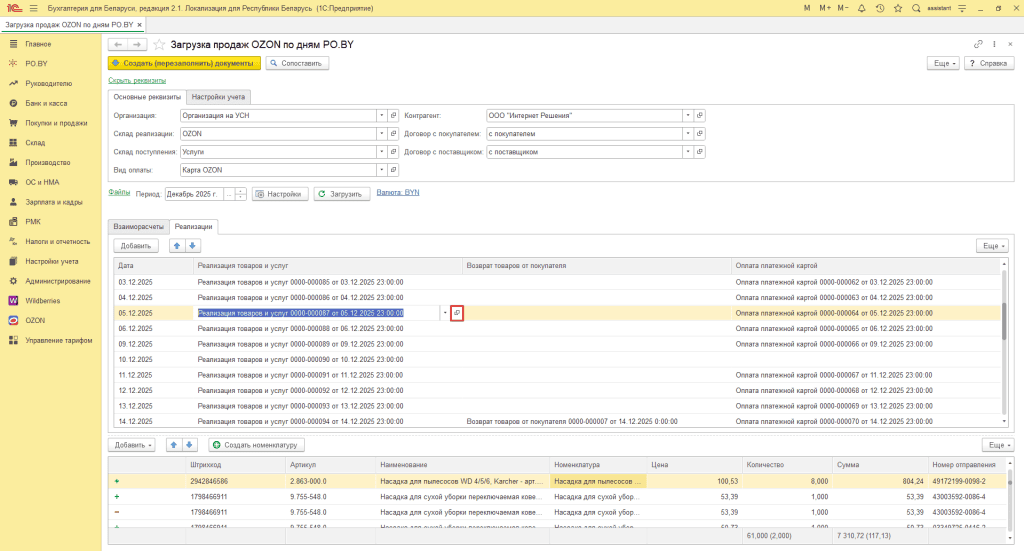Open Администрирование section
Viewport: 1024px width, 551px height.
tap(57, 281)
